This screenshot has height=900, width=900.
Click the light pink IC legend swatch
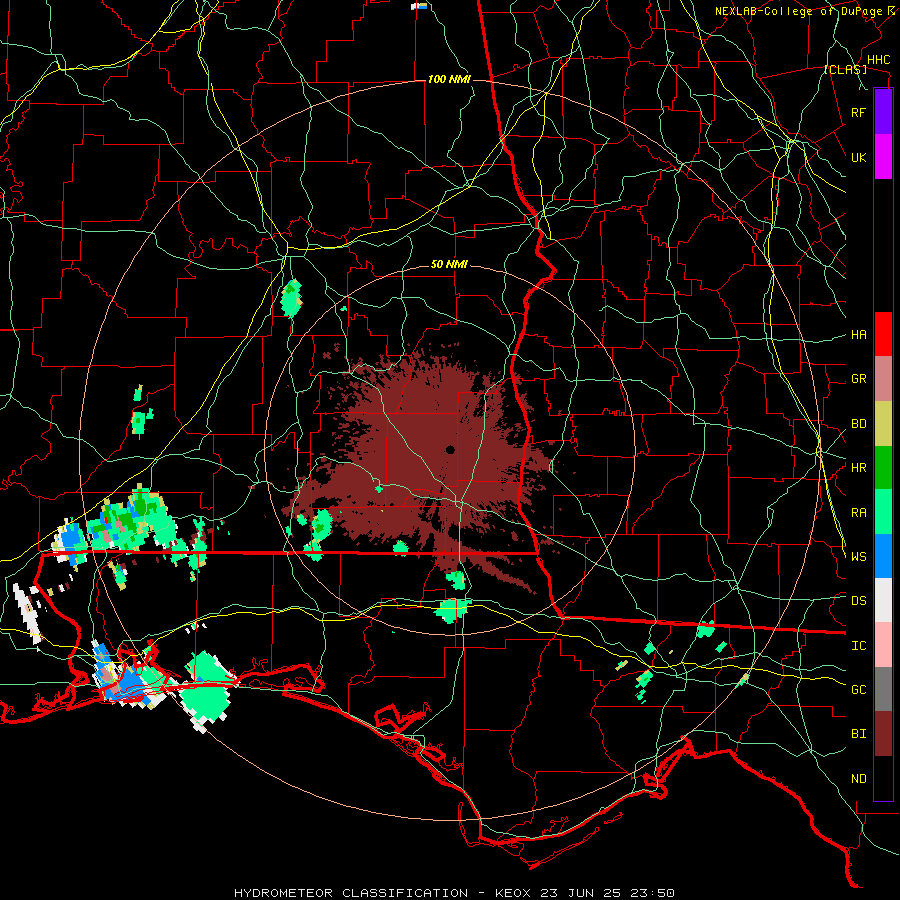click(x=883, y=645)
